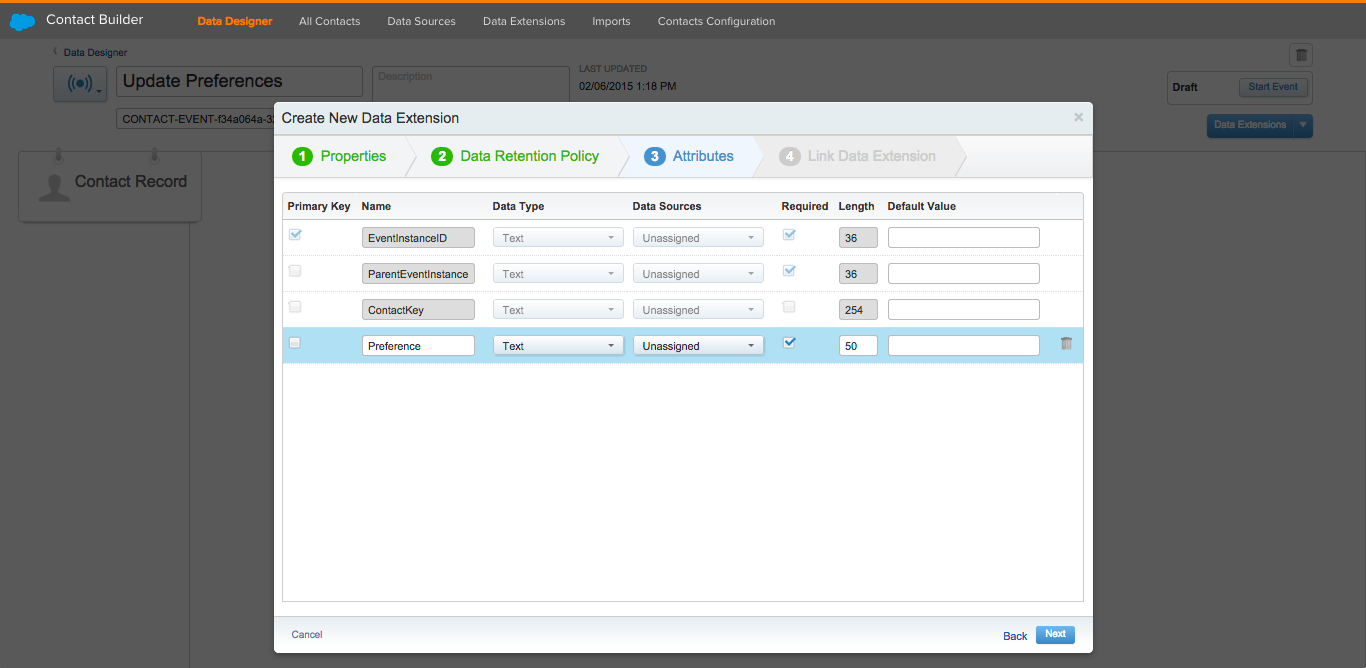The width and height of the screenshot is (1366, 668).
Task: Enable Primary Key for Preference
Action: pos(295,343)
